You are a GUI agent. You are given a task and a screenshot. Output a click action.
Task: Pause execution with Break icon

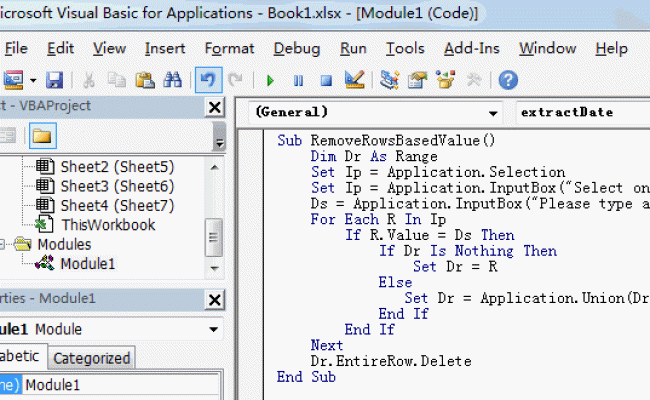coord(298,80)
